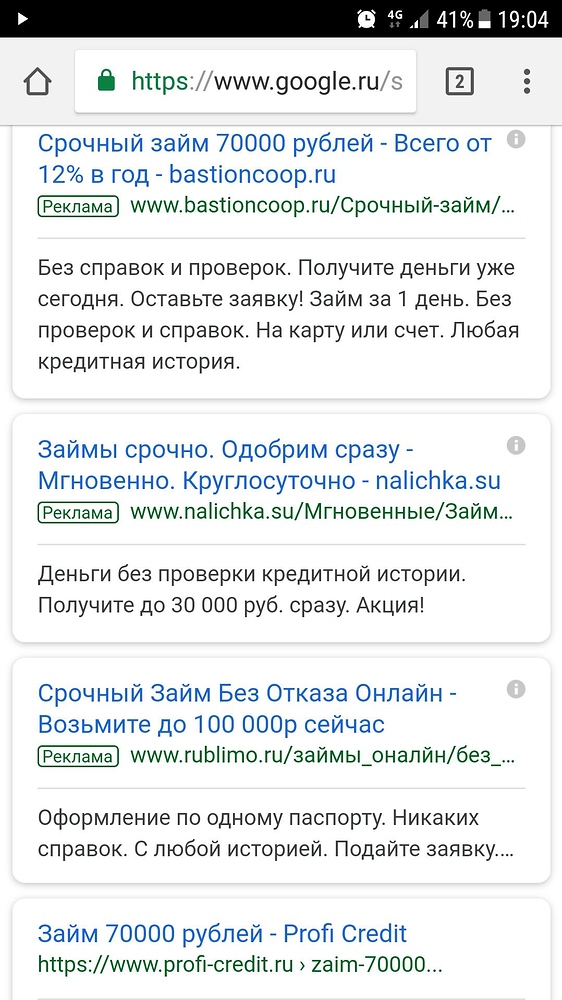Image resolution: width=562 pixels, height=1000 pixels.
Task: Open 'Займ 70000 рублей - Profi Credit' result
Action: coord(222,934)
